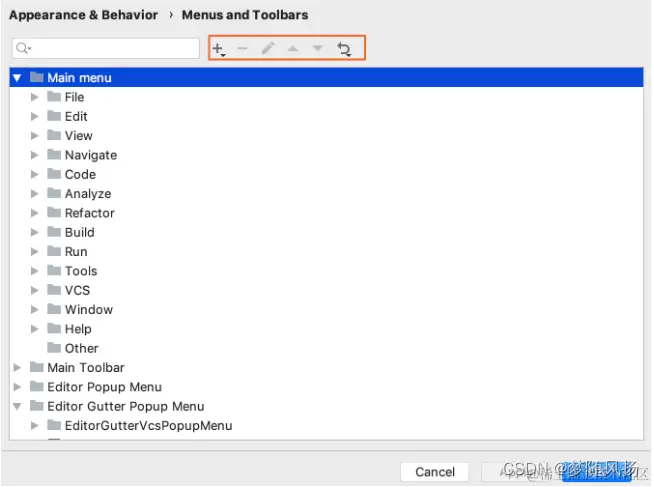The width and height of the screenshot is (654, 487).
Task: Select the Editor Gutter Popup Menu item
Action: click(126, 406)
